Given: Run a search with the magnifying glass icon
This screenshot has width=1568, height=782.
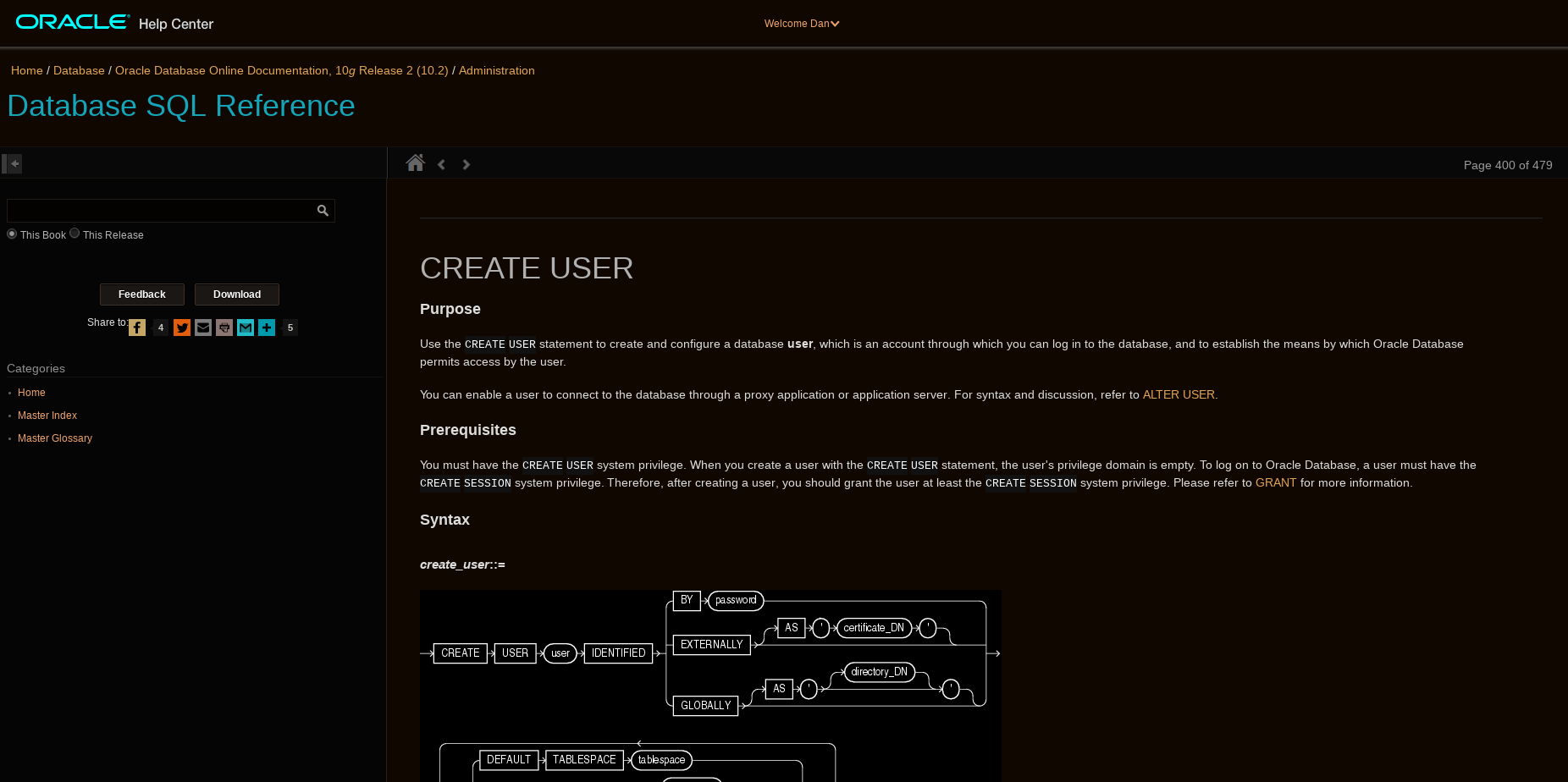Looking at the screenshot, I should (x=322, y=210).
